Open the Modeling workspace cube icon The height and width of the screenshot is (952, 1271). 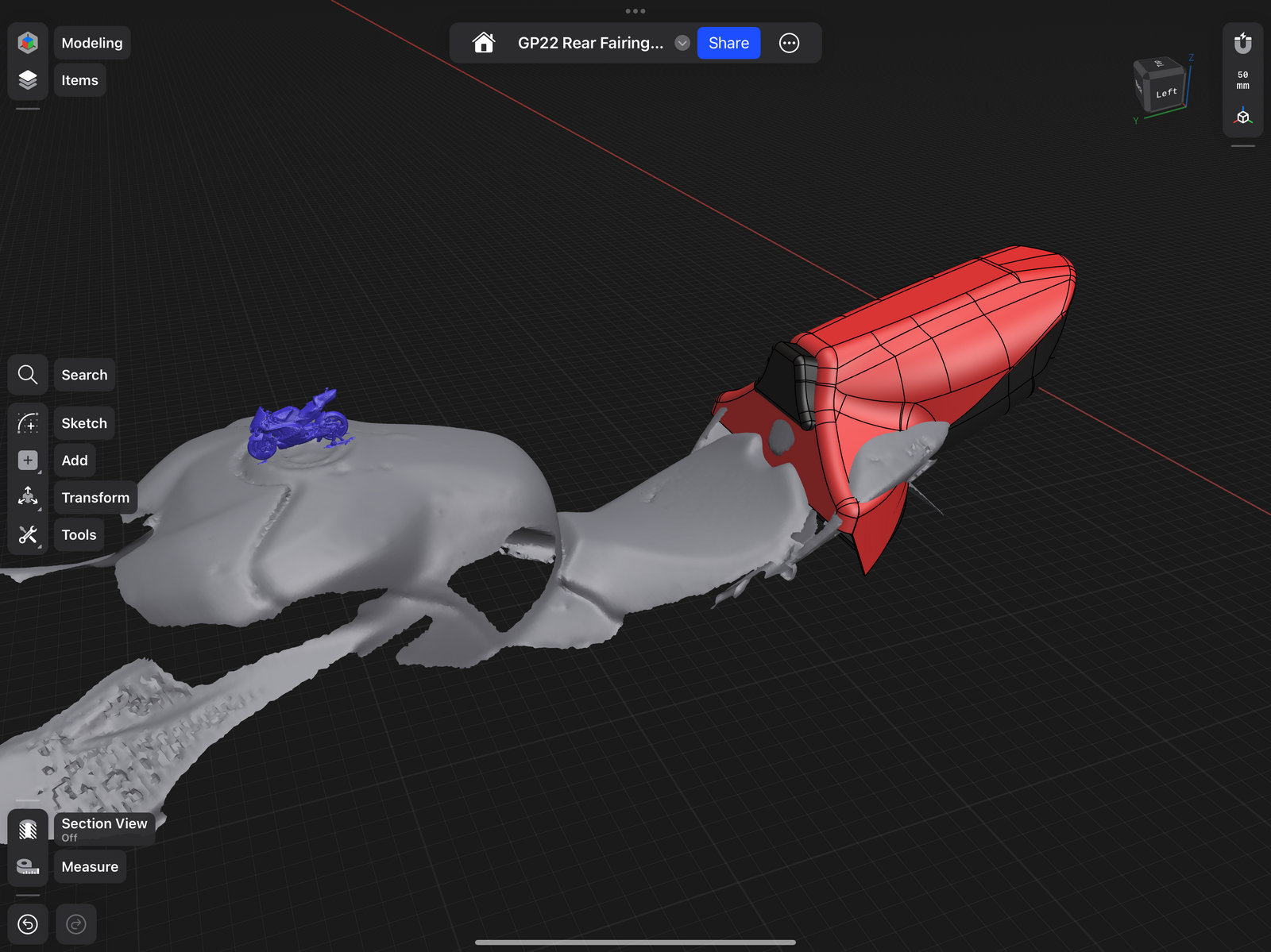click(x=28, y=43)
